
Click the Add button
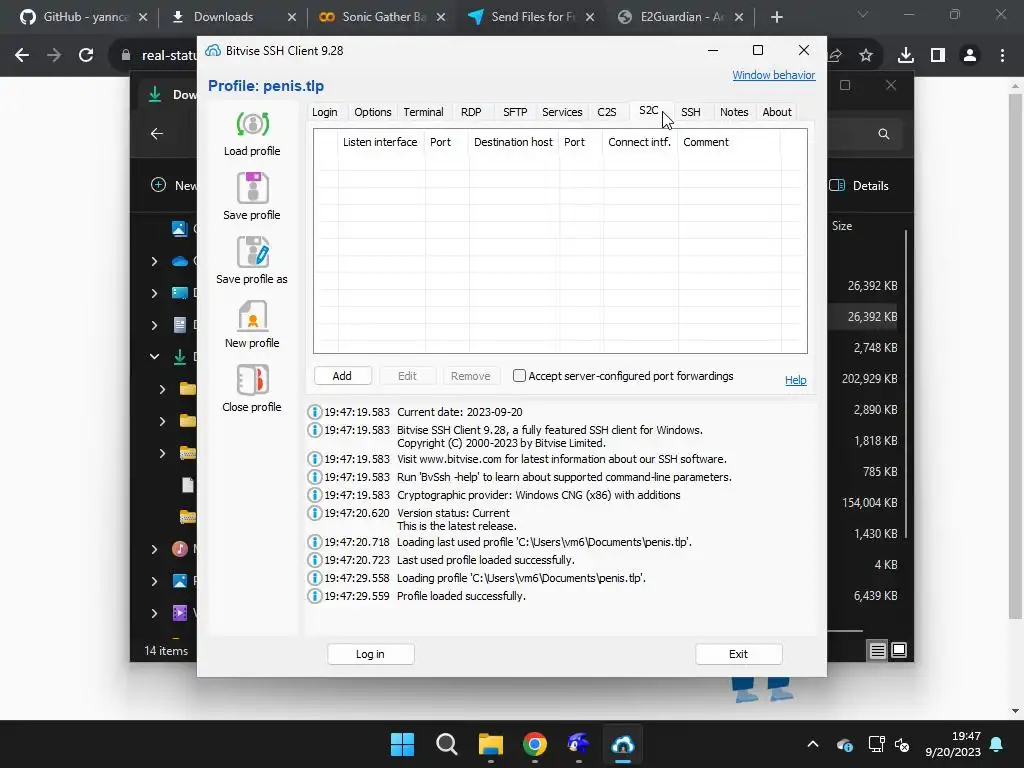342,376
